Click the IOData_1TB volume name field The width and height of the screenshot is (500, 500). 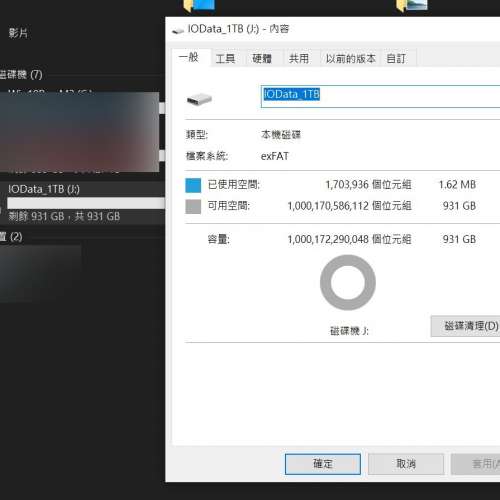[x=380, y=96]
